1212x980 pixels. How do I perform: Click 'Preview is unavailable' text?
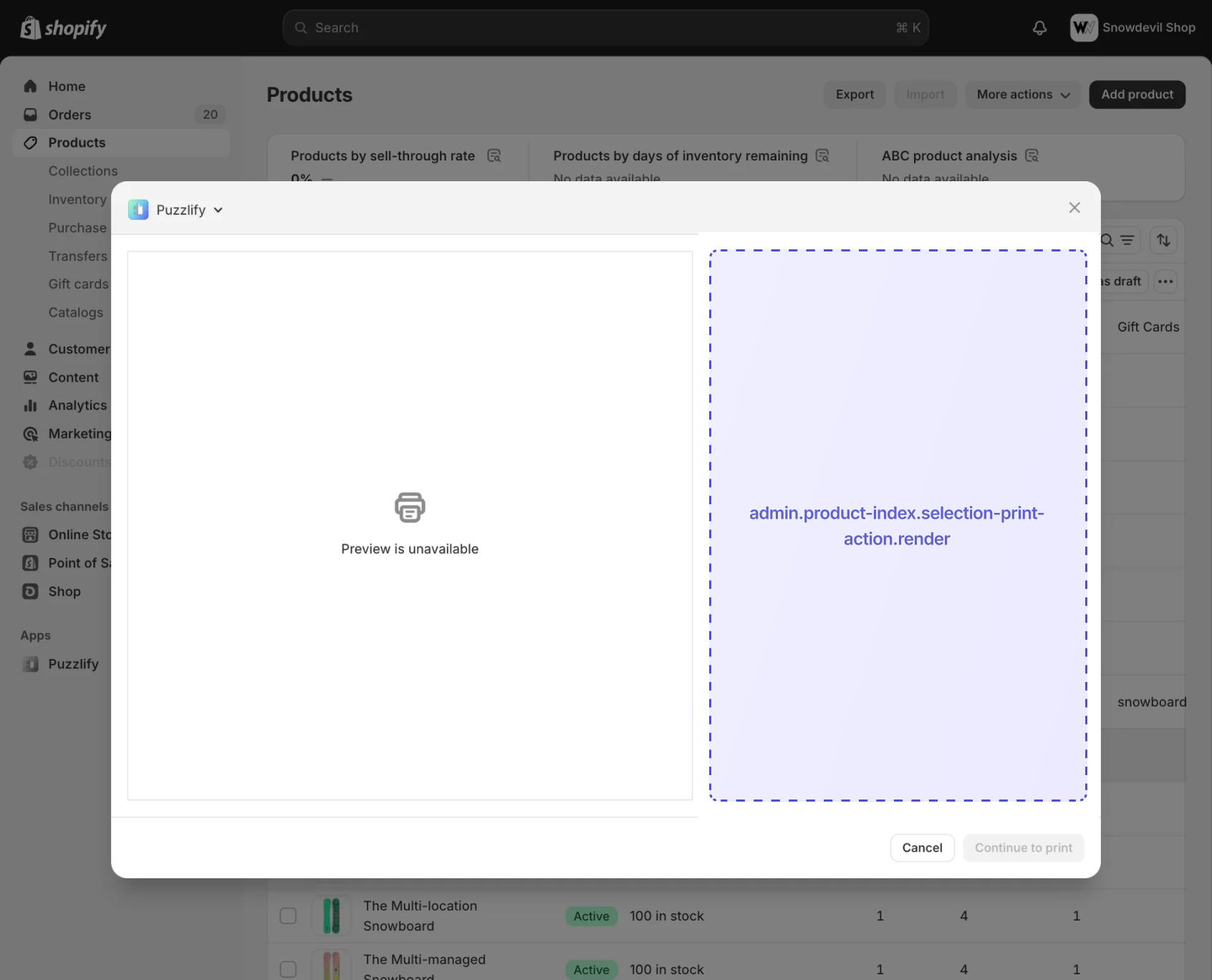[x=410, y=549]
